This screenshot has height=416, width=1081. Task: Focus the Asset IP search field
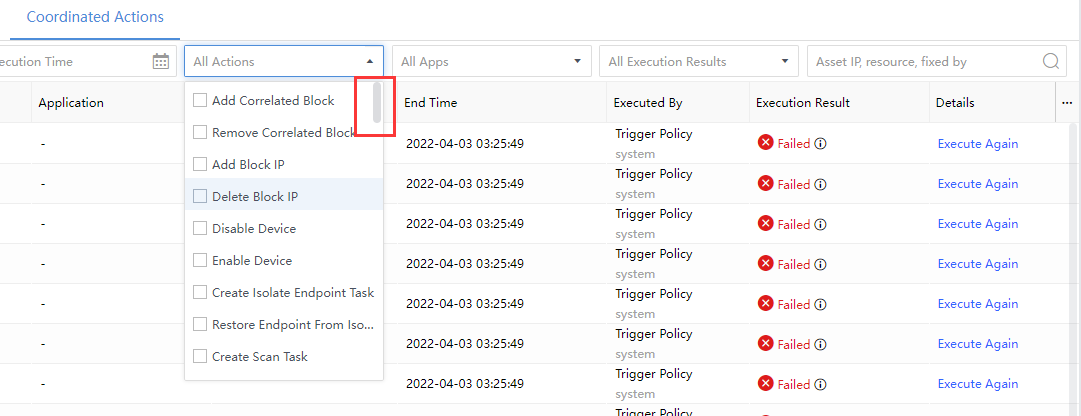pos(922,61)
